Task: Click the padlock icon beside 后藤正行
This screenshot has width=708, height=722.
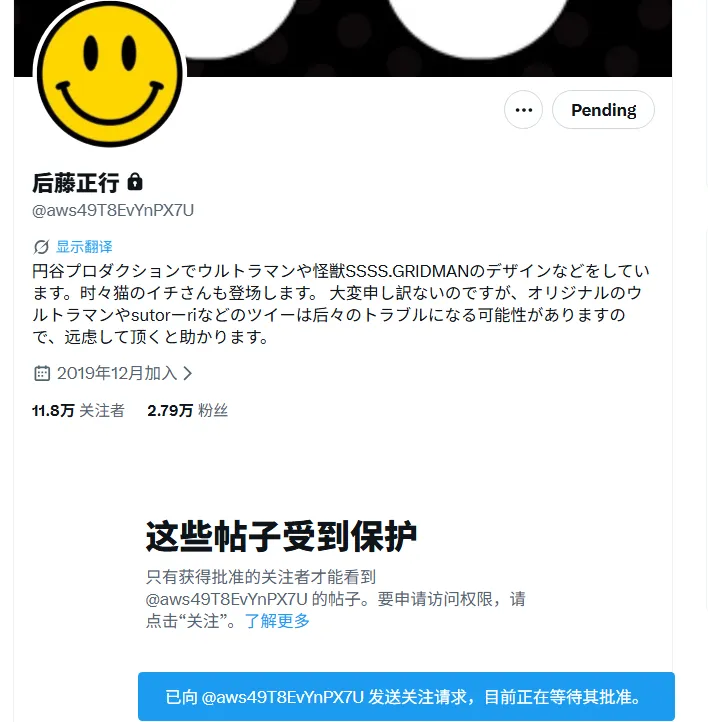Action: [x=135, y=182]
